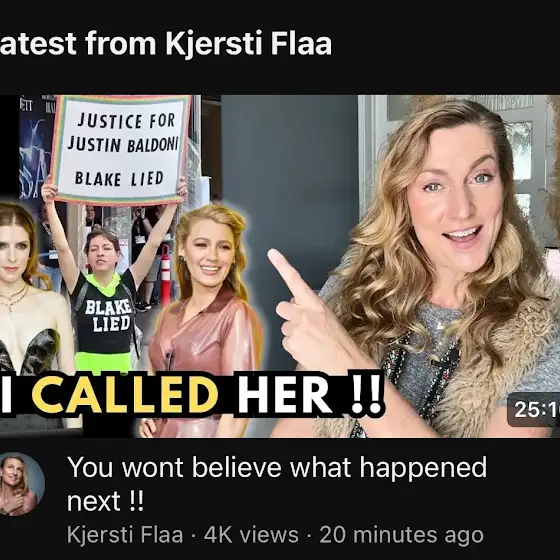Open the Kjersti Flaa channel avatar
560x560 pixels.
(x=19, y=484)
